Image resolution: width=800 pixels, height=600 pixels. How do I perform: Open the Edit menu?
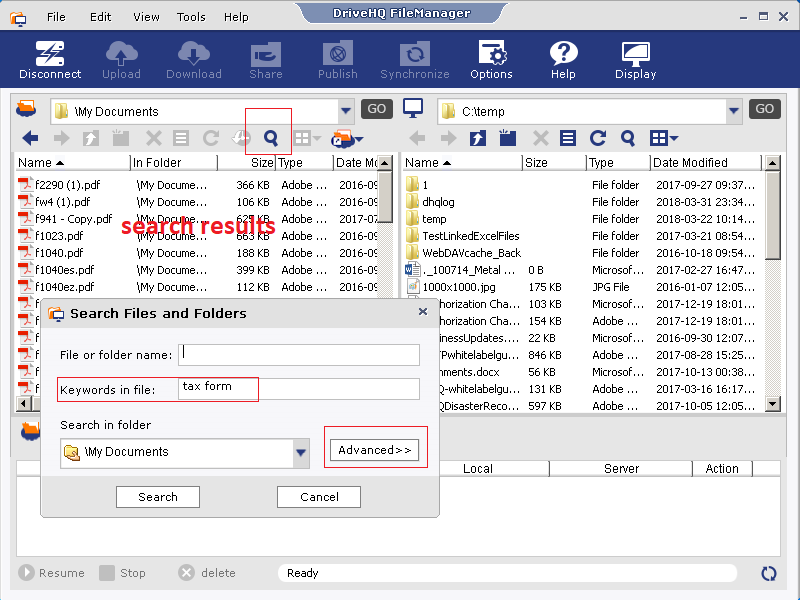click(x=100, y=17)
